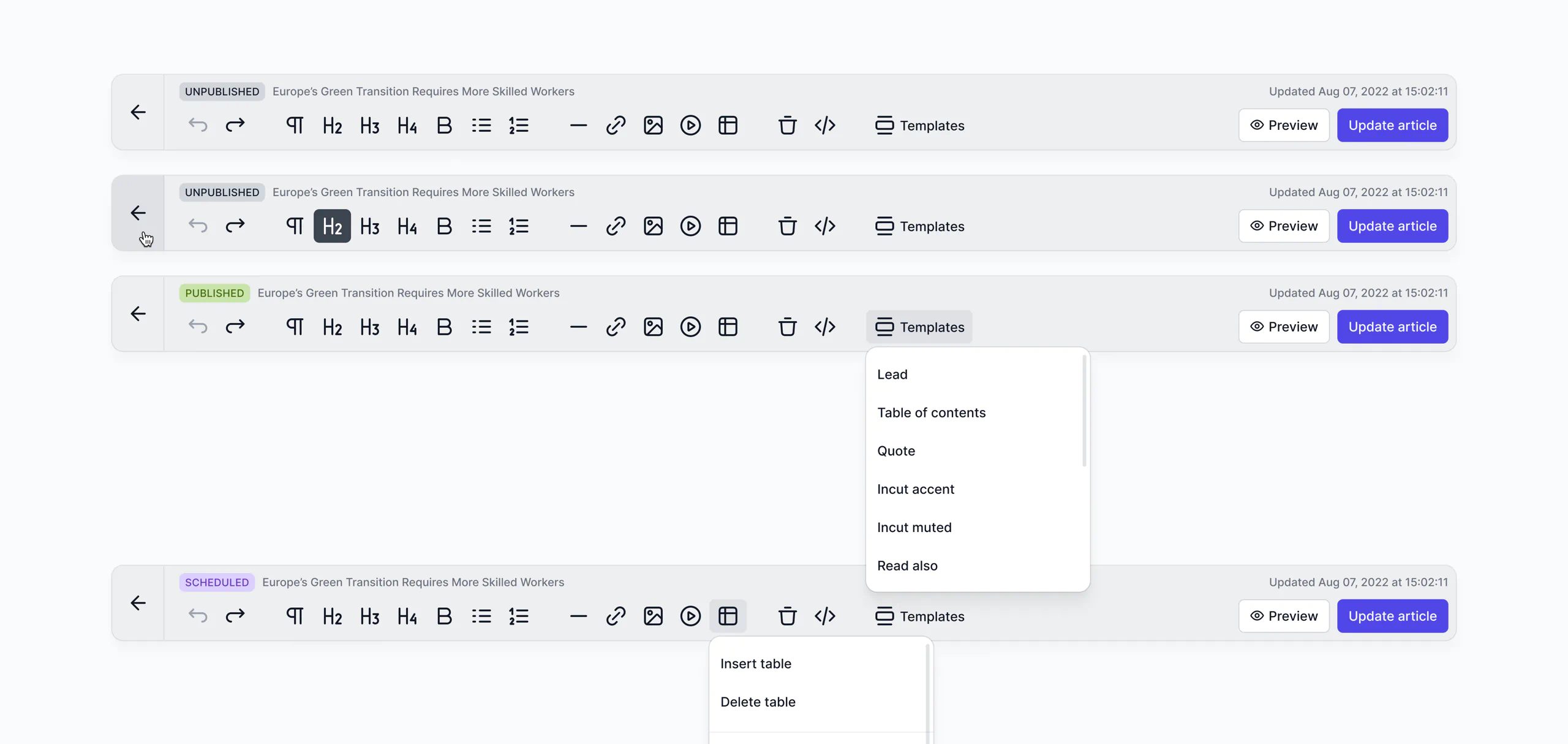Click the code view icon in the SCHEDULED toolbar
Viewport: 1568px width, 744px height.
point(824,617)
